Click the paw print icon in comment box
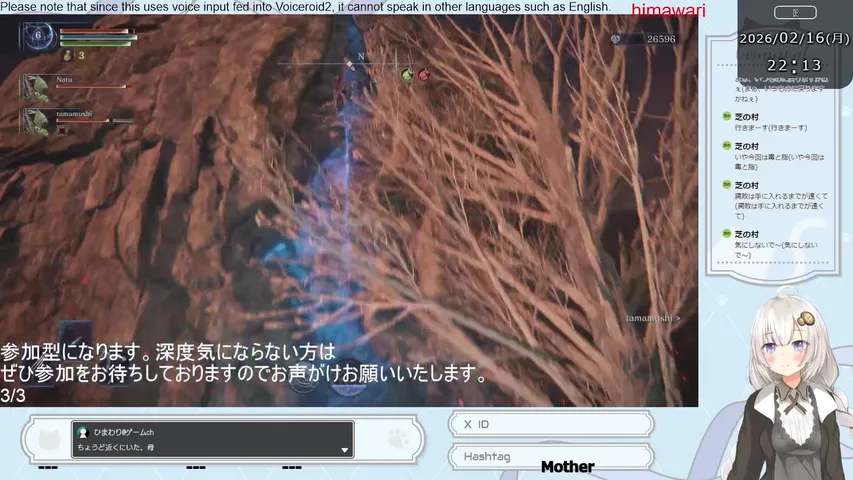The image size is (853, 480). (398, 438)
